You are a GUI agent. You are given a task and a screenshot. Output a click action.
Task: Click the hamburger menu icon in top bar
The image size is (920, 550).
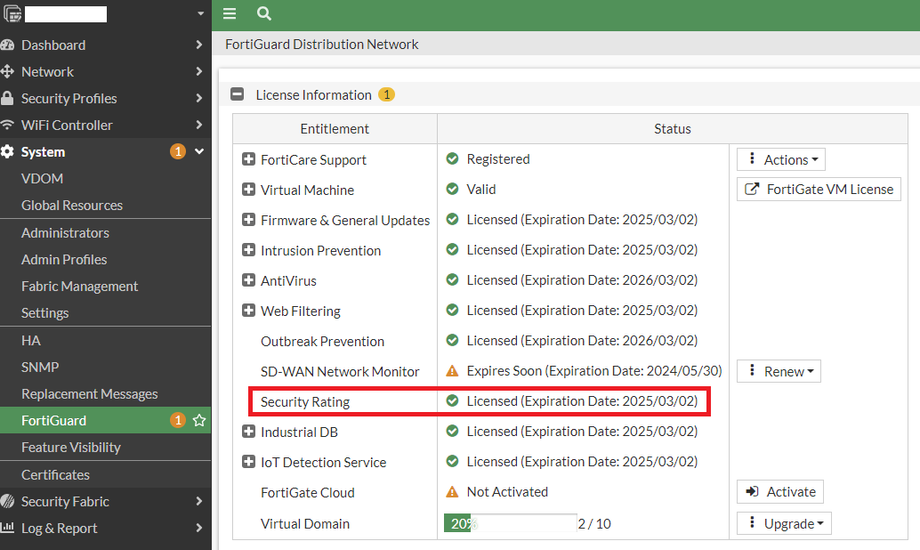tap(230, 14)
